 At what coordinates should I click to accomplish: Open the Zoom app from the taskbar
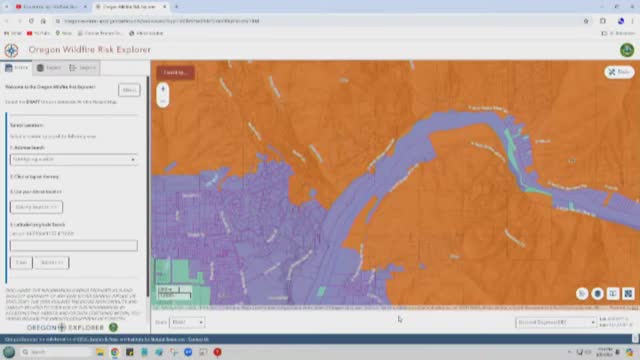[x=188, y=352]
